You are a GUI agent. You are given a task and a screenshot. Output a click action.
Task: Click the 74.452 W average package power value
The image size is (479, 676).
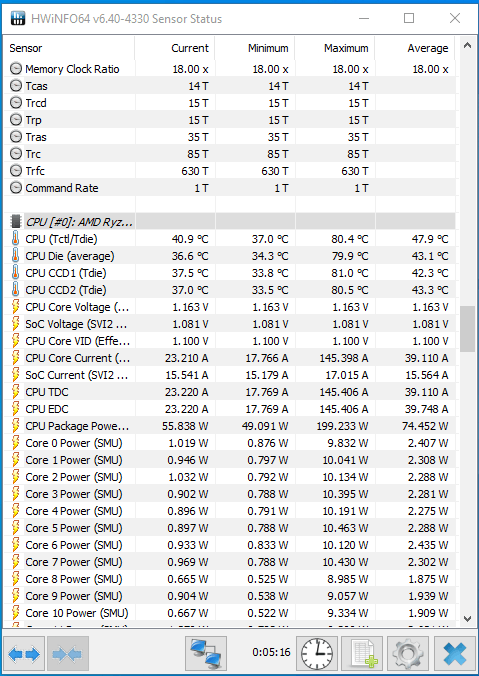point(425,426)
